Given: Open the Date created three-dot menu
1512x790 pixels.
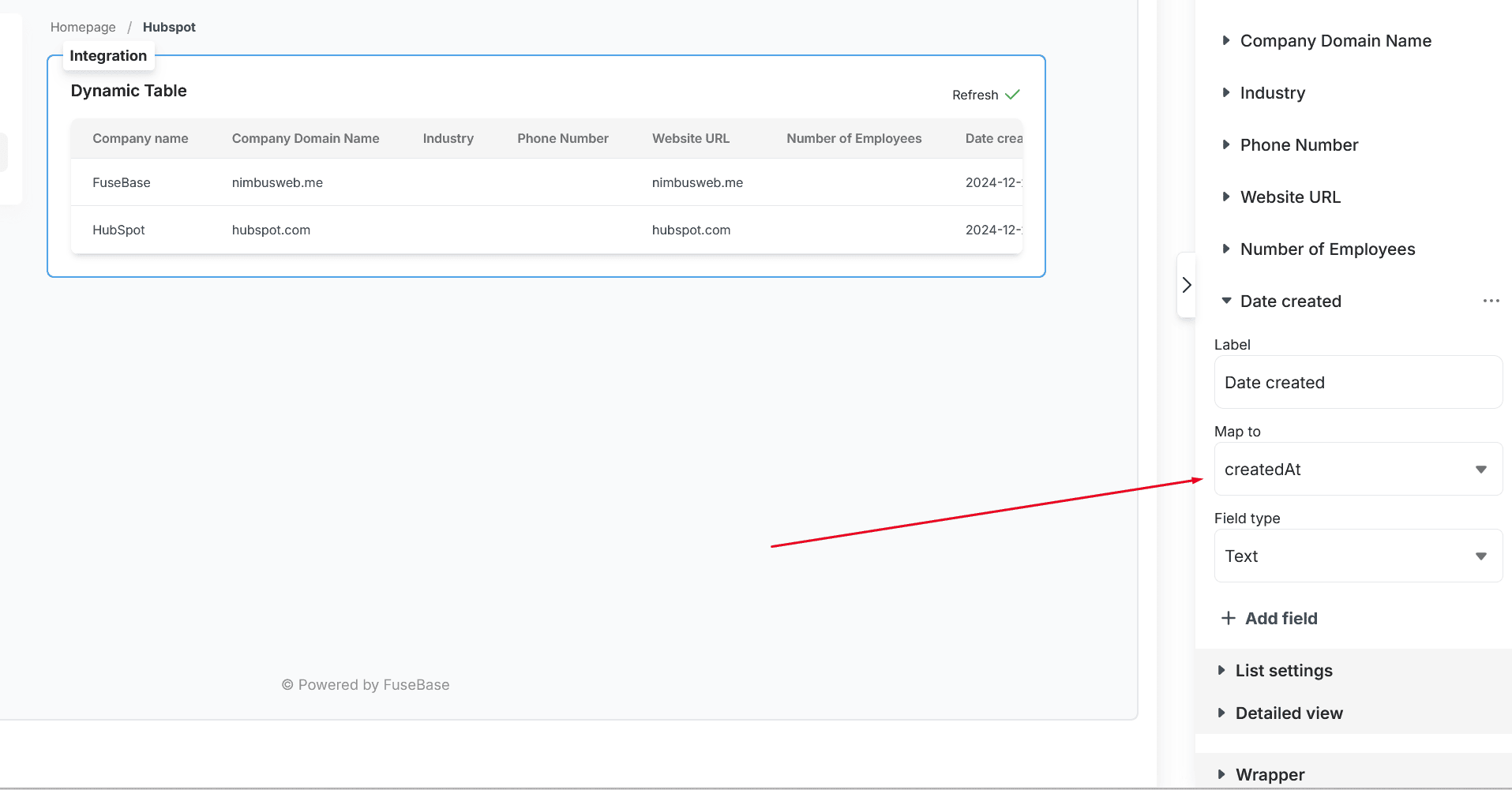Looking at the screenshot, I should [1491, 301].
